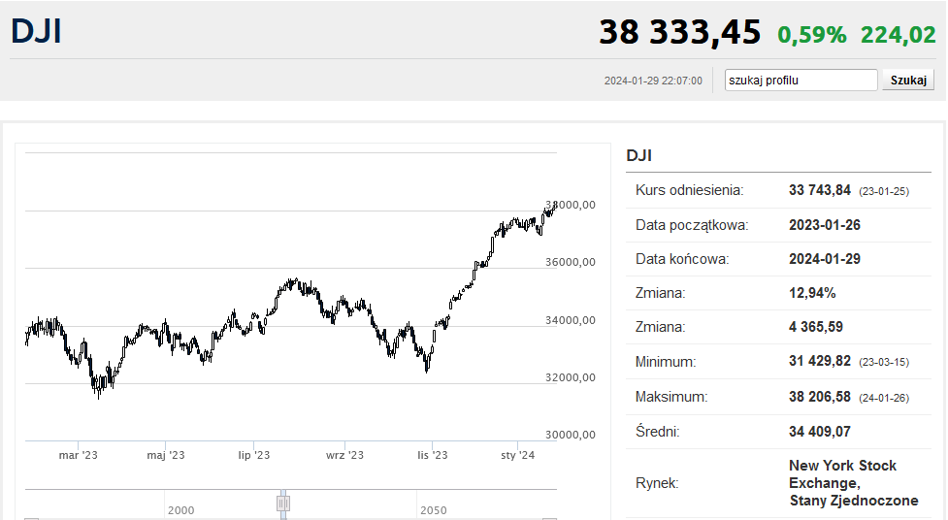948x520 pixels.
Task: Click the left scroll arrow under the navigator
Action: pyautogui.click(x=31, y=518)
